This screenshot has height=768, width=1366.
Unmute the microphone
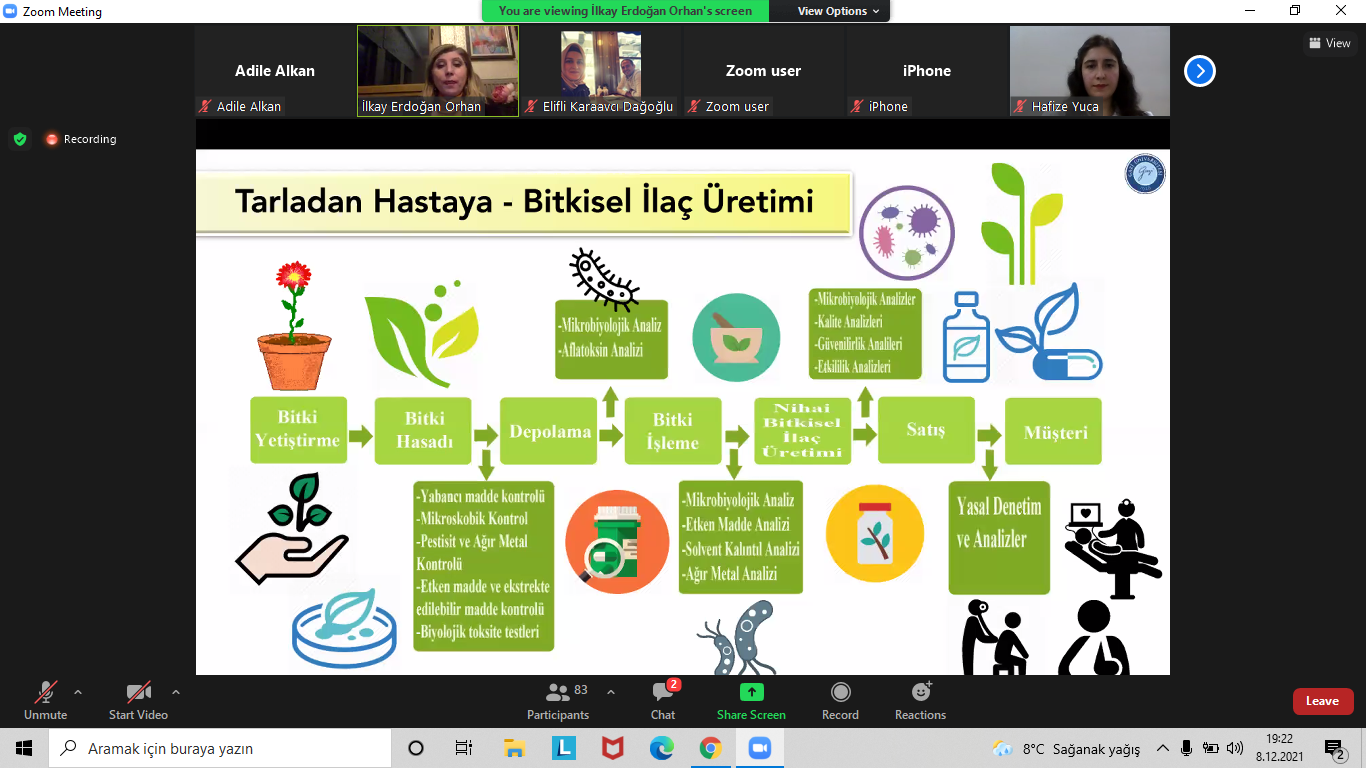pyautogui.click(x=46, y=700)
